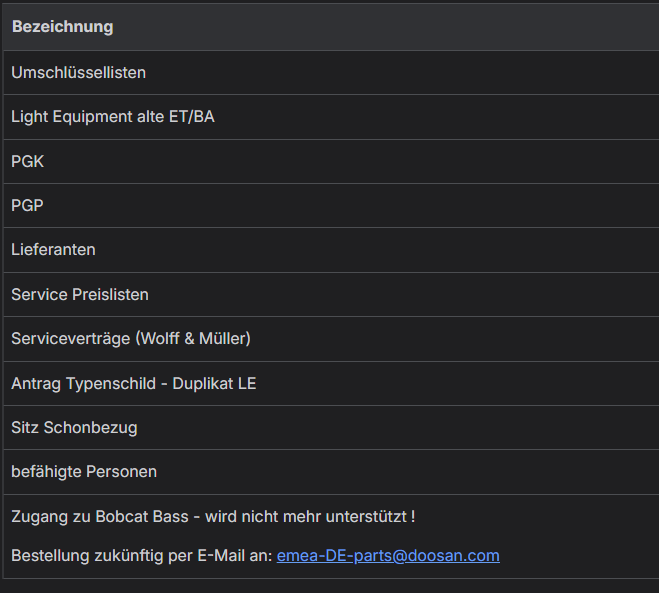The height and width of the screenshot is (593, 659).
Task: Open the emea-DE-parts@doosan.com email link
Action: tap(388, 556)
